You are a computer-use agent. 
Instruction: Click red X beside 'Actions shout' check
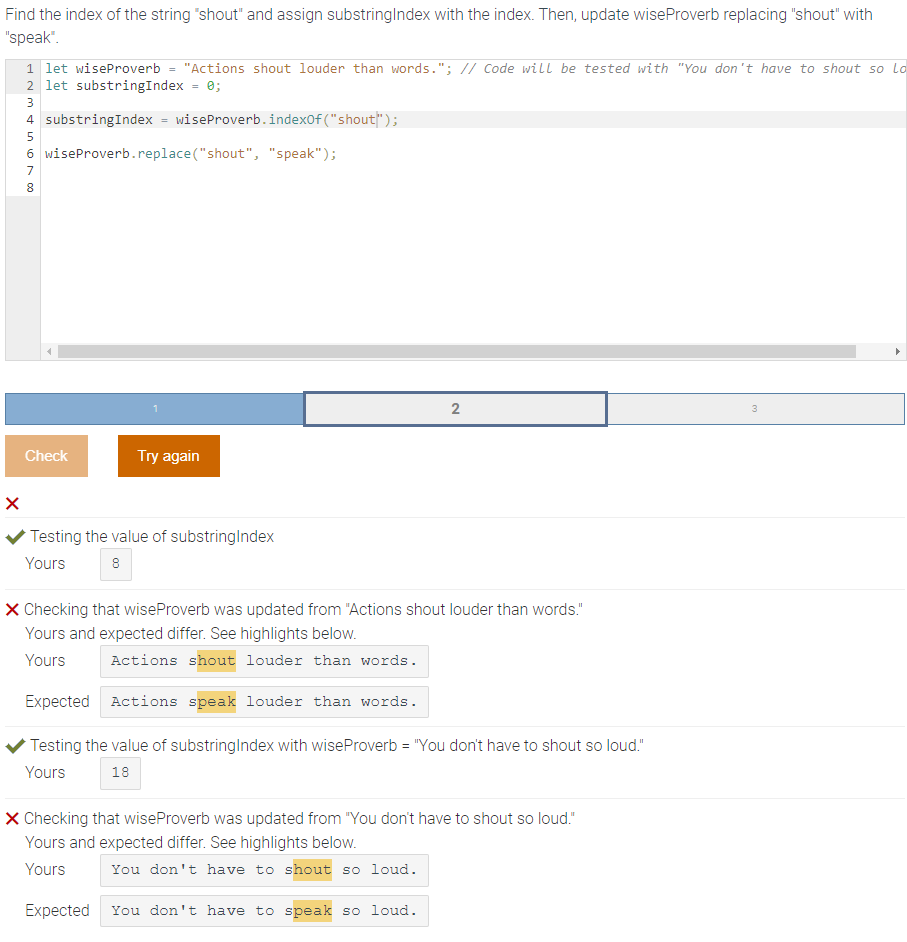(12, 610)
